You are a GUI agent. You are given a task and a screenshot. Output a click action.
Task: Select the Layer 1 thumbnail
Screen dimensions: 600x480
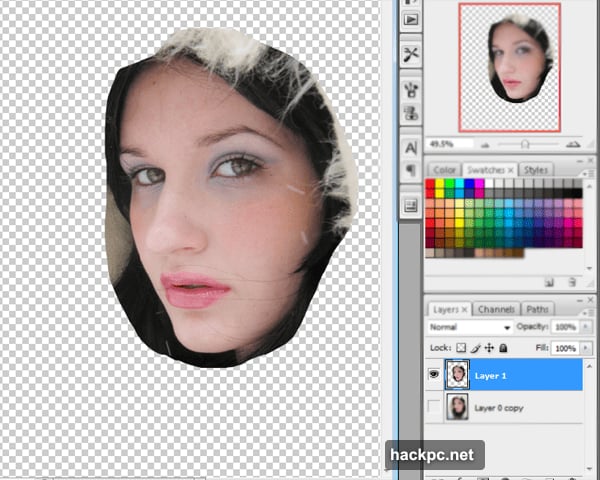458,374
